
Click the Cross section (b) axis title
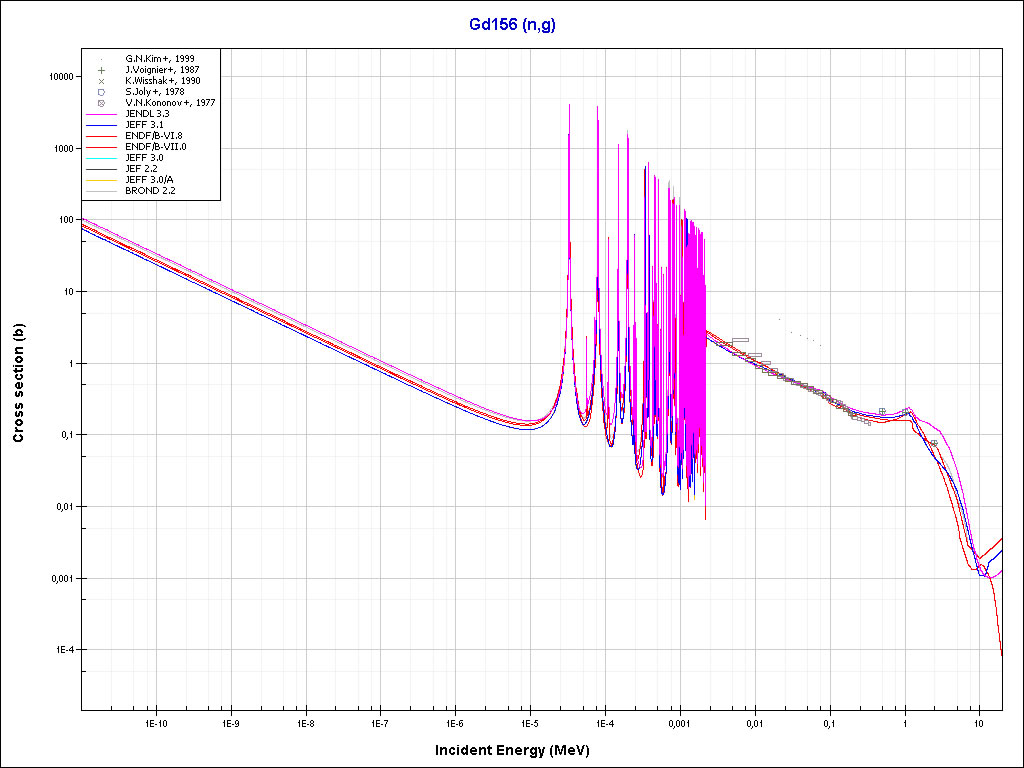pos(18,384)
